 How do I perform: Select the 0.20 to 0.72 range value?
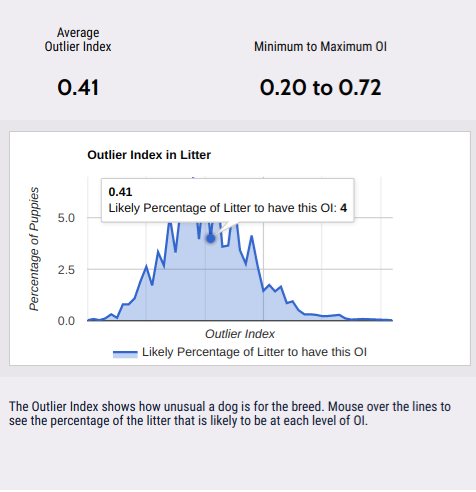point(320,88)
